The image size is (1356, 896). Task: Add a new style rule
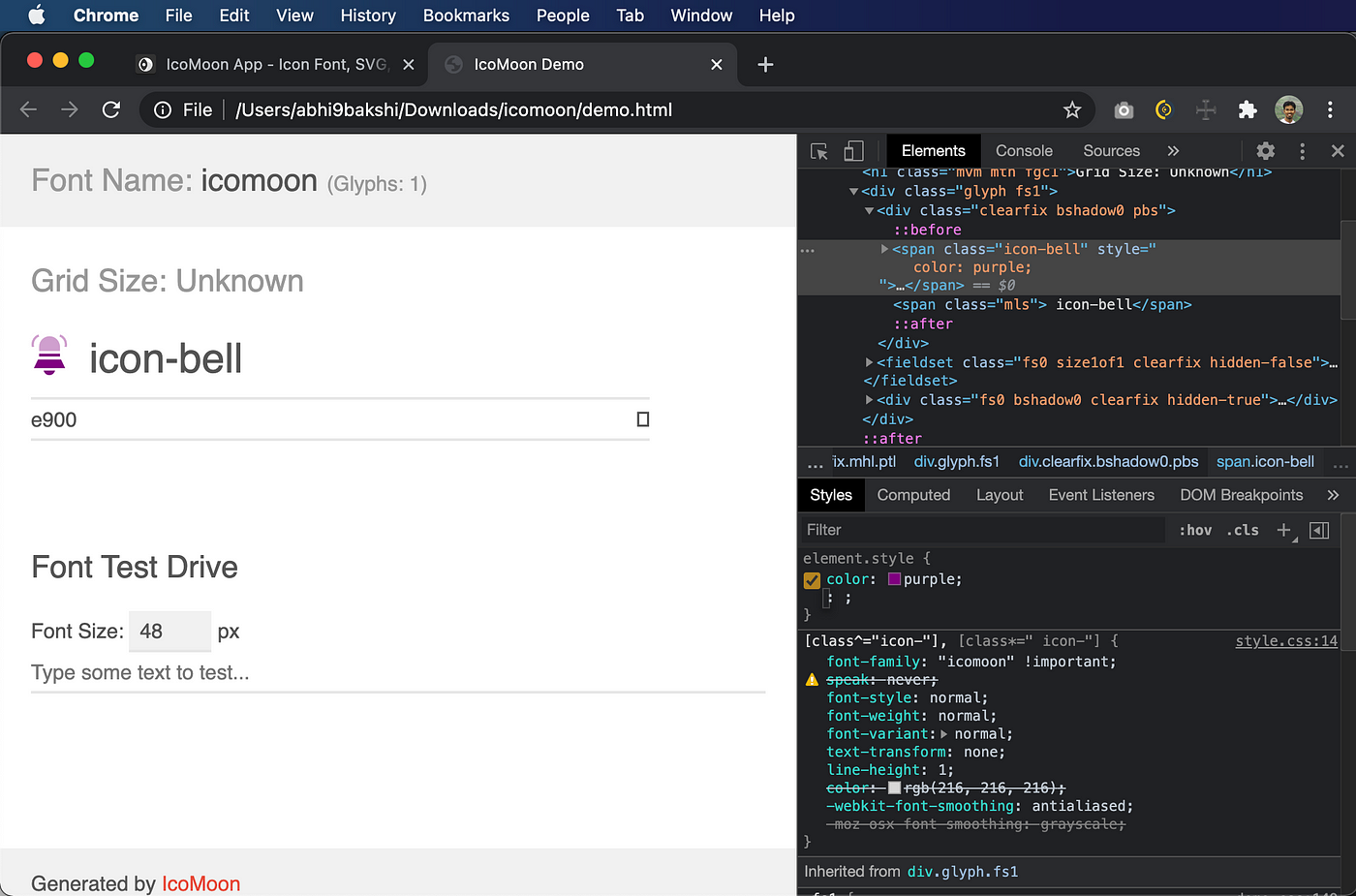point(1284,530)
